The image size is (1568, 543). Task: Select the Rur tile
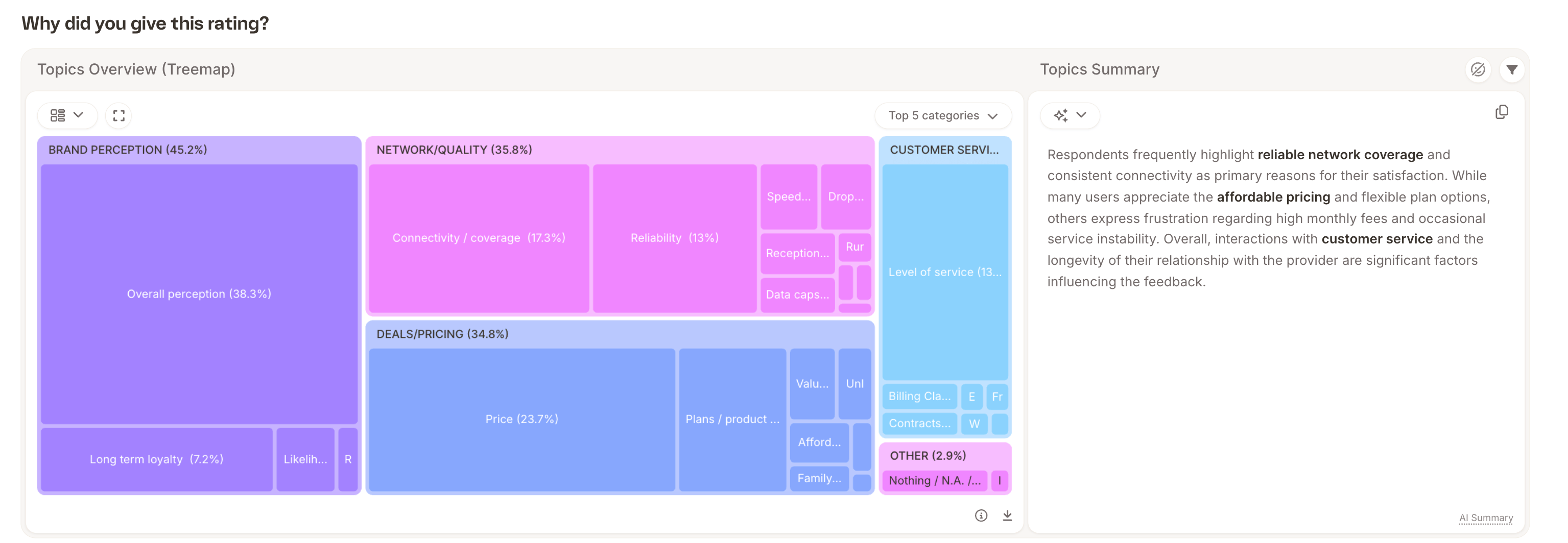pyautogui.click(x=854, y=247)
